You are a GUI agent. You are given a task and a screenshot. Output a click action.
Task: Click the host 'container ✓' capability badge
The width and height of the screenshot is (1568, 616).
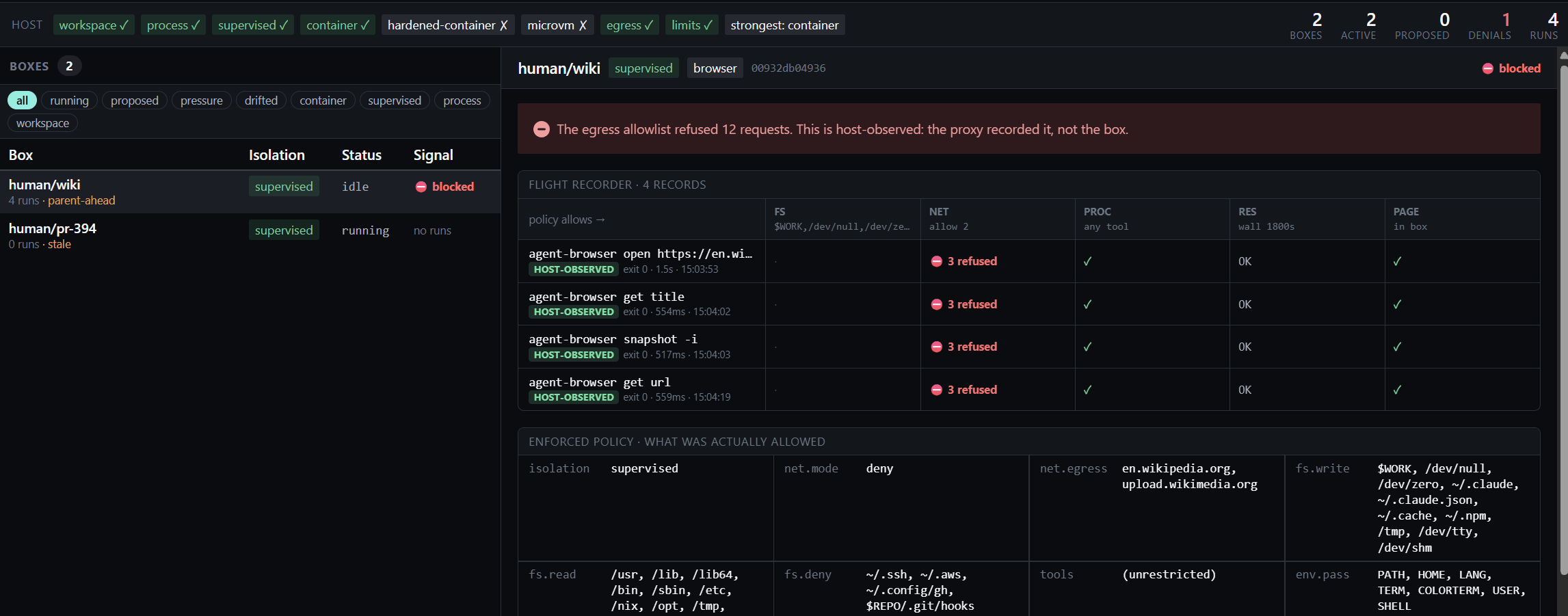click(338, 25)
